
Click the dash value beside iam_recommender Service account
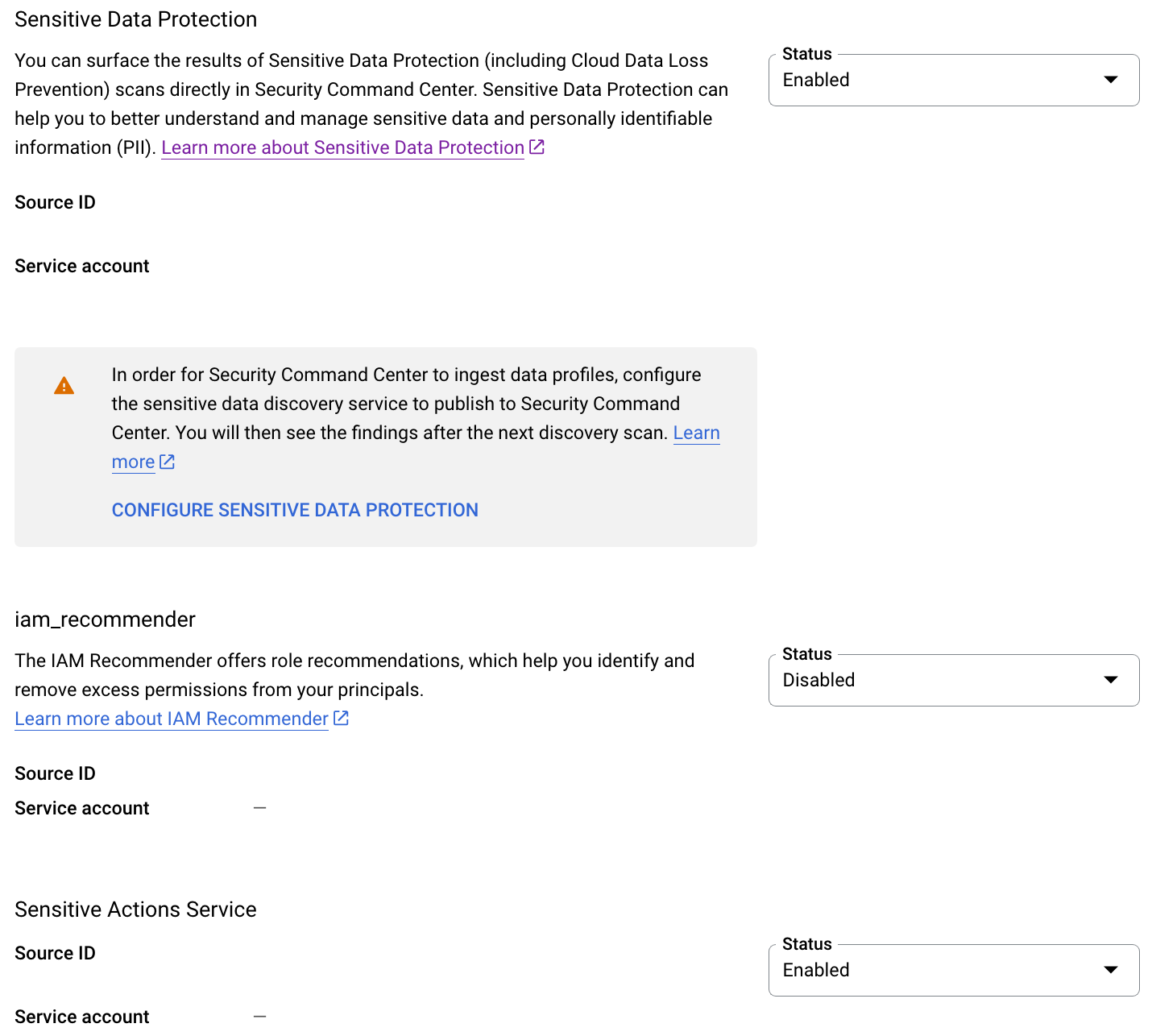(x=259, y=808)
